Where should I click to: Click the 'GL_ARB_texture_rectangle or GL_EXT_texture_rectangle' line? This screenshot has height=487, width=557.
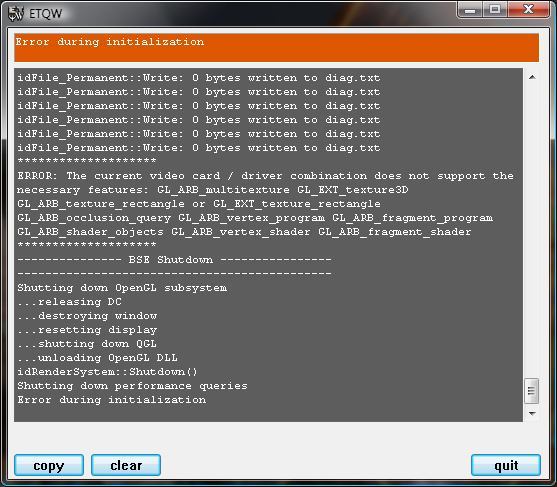199,204
